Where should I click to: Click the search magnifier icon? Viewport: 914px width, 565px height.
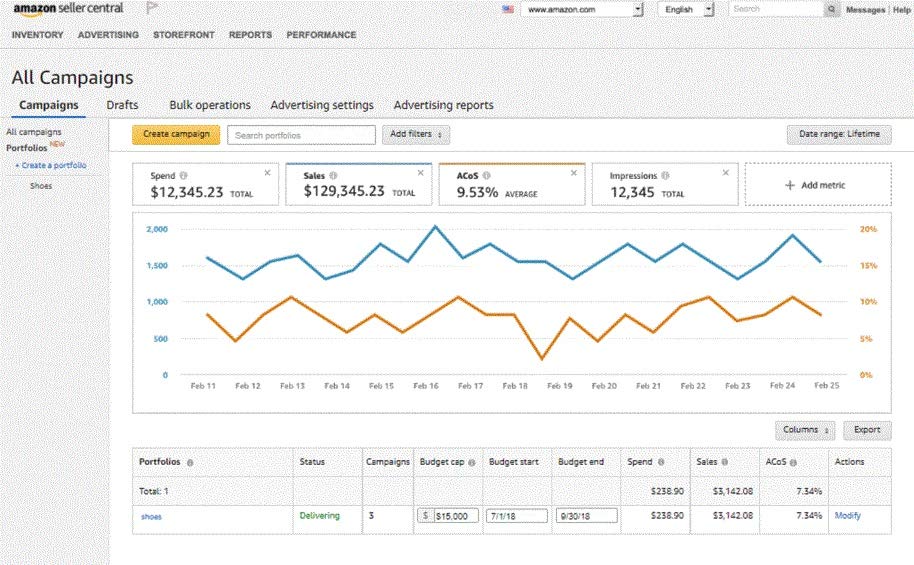click(x=832, y=9)
